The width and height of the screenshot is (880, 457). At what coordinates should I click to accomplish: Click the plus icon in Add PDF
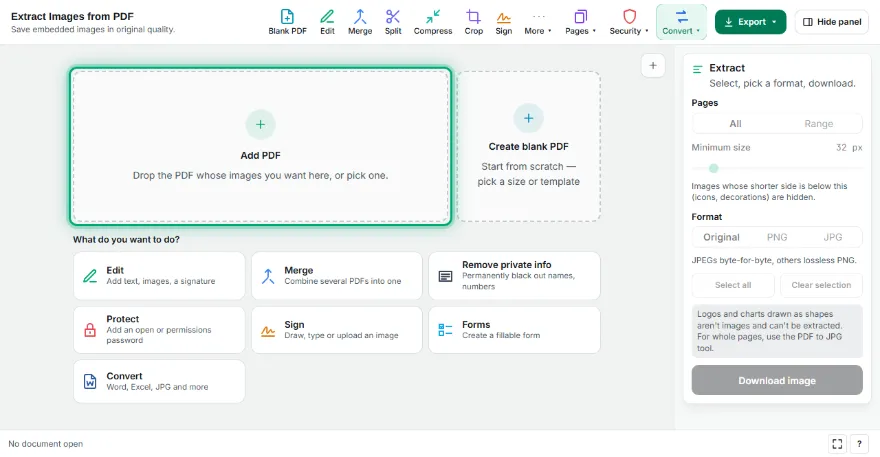point(260,124)
